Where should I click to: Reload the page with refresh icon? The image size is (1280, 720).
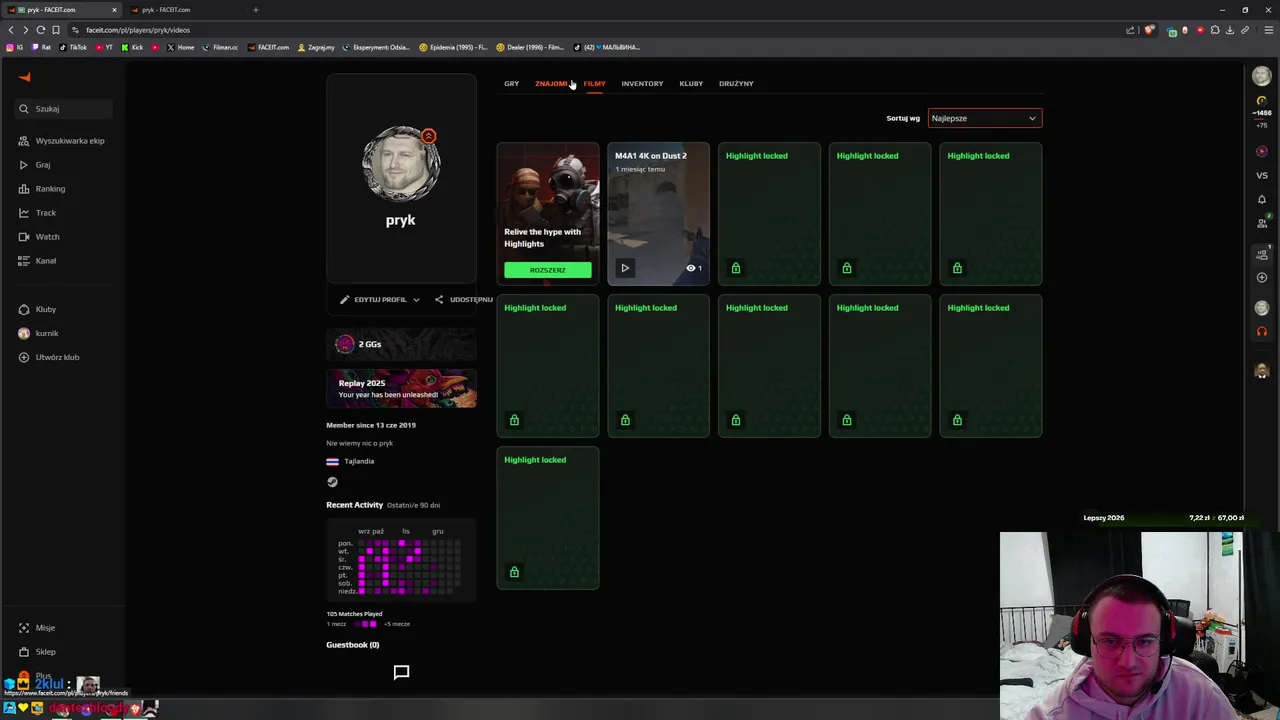[41, 30]
